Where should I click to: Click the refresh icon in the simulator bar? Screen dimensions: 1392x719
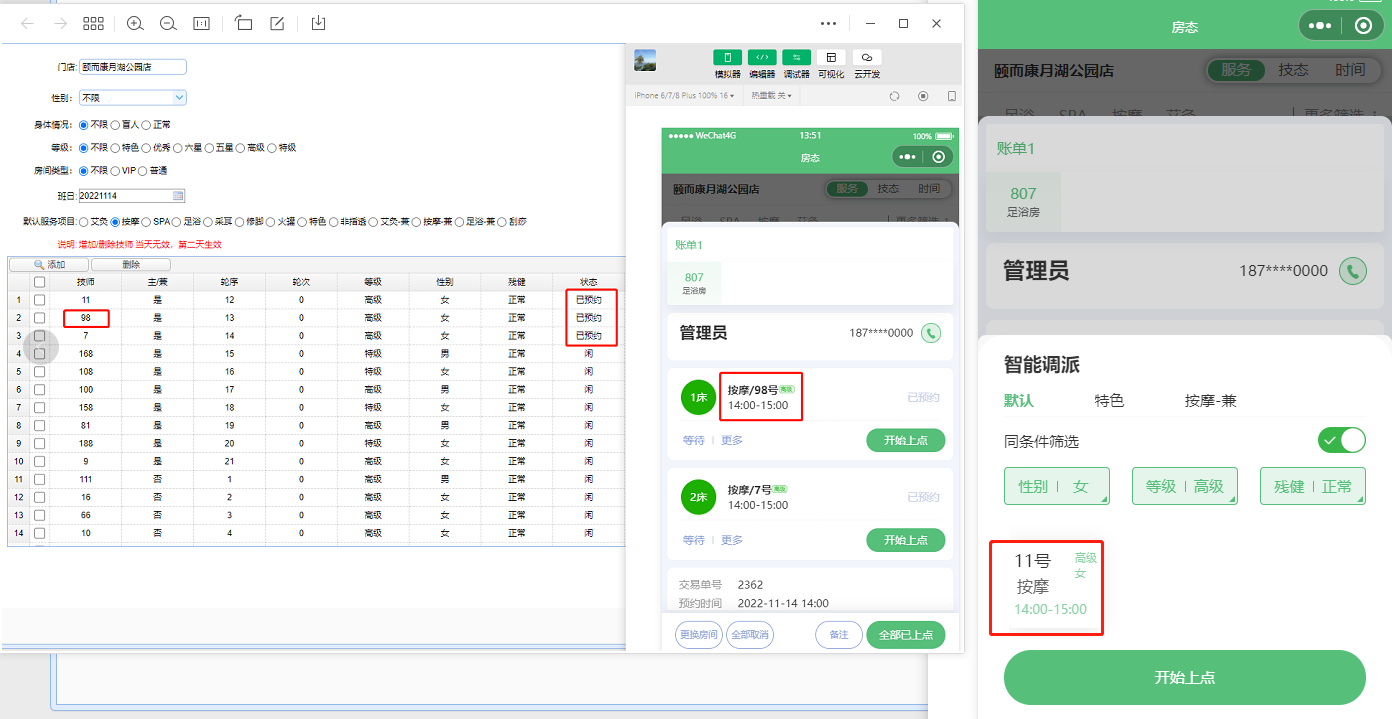(894, 96)
